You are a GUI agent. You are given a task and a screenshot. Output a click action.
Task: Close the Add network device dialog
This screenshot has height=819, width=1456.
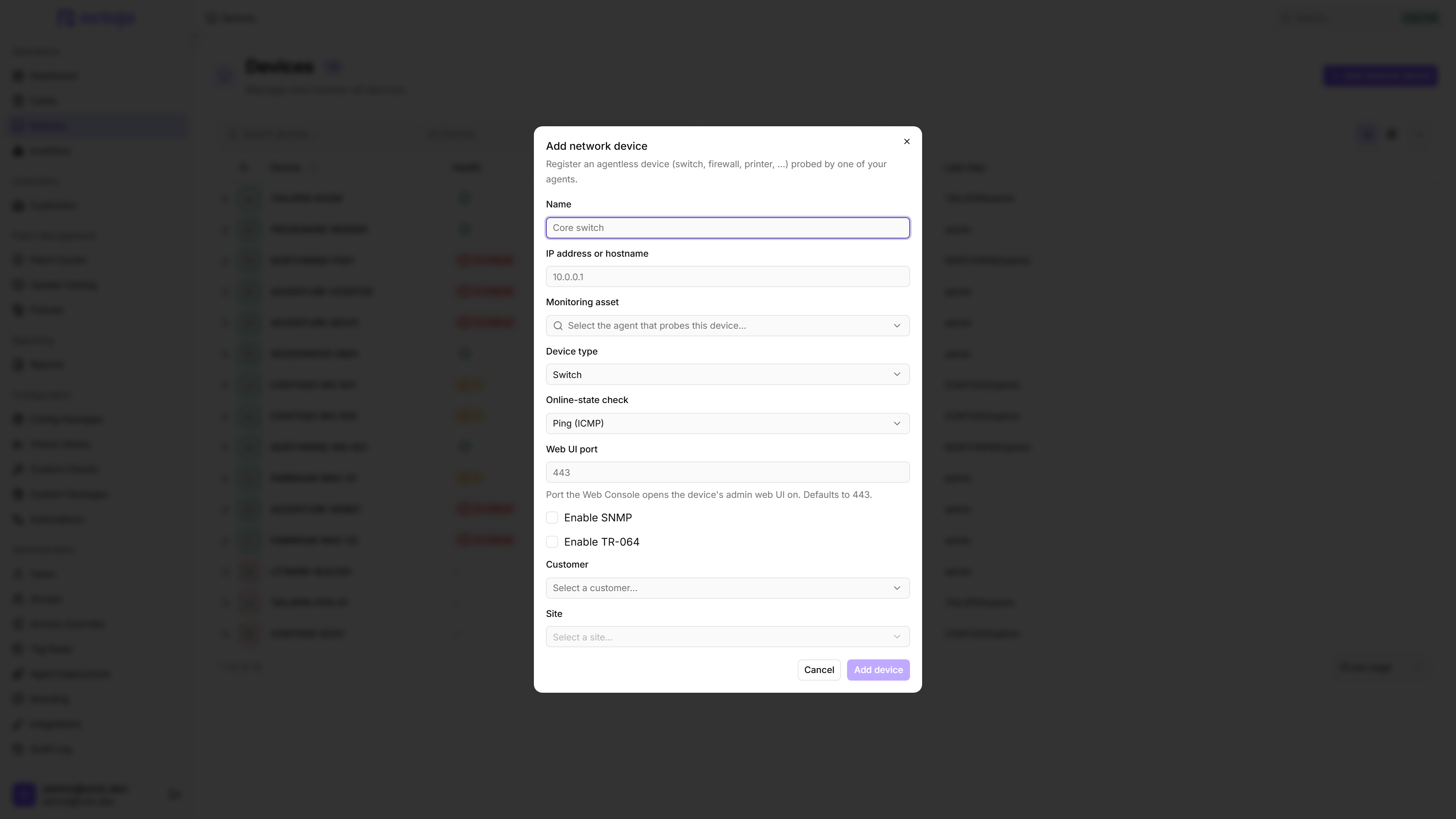click(x=907, y=141)
